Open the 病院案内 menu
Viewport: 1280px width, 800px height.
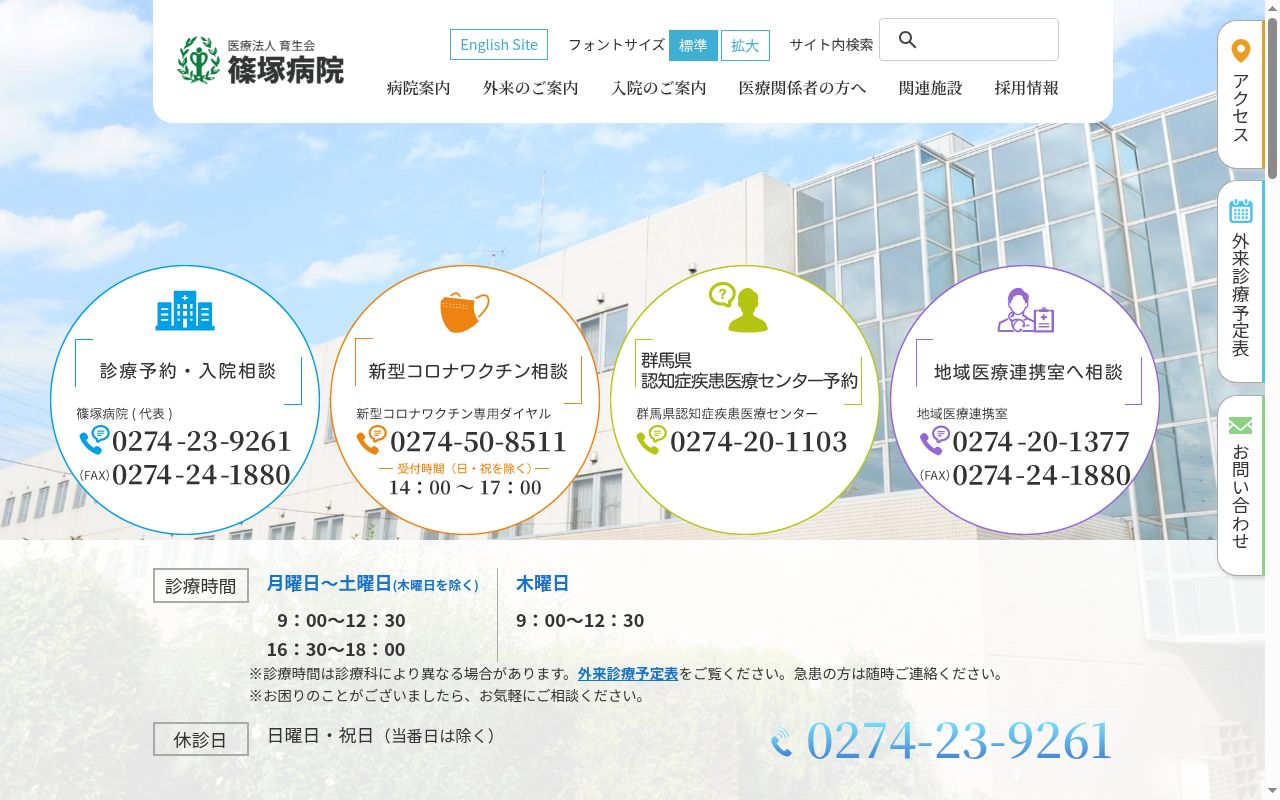(x=419, y=88)
